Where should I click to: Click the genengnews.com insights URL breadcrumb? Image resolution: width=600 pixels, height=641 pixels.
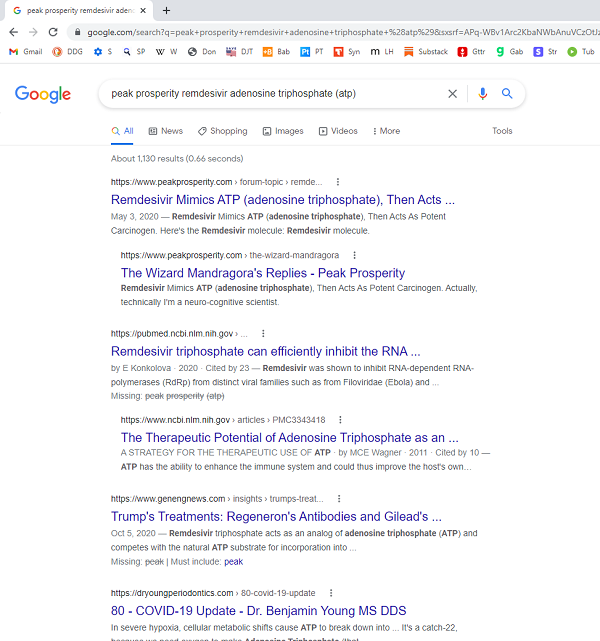(x=217, y=499)
